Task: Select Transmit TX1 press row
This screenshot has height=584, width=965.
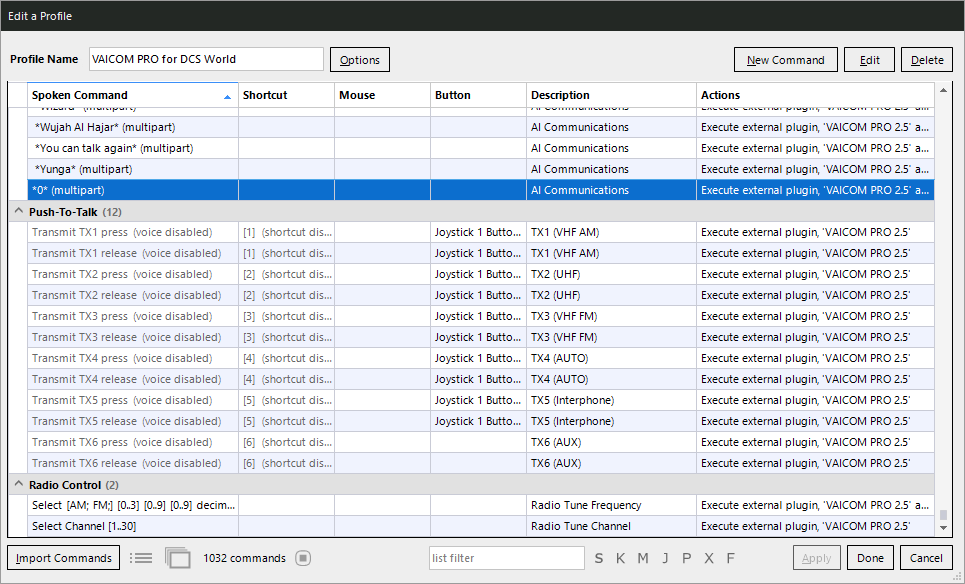Action: pyautogui.click(x=481, y=233)
